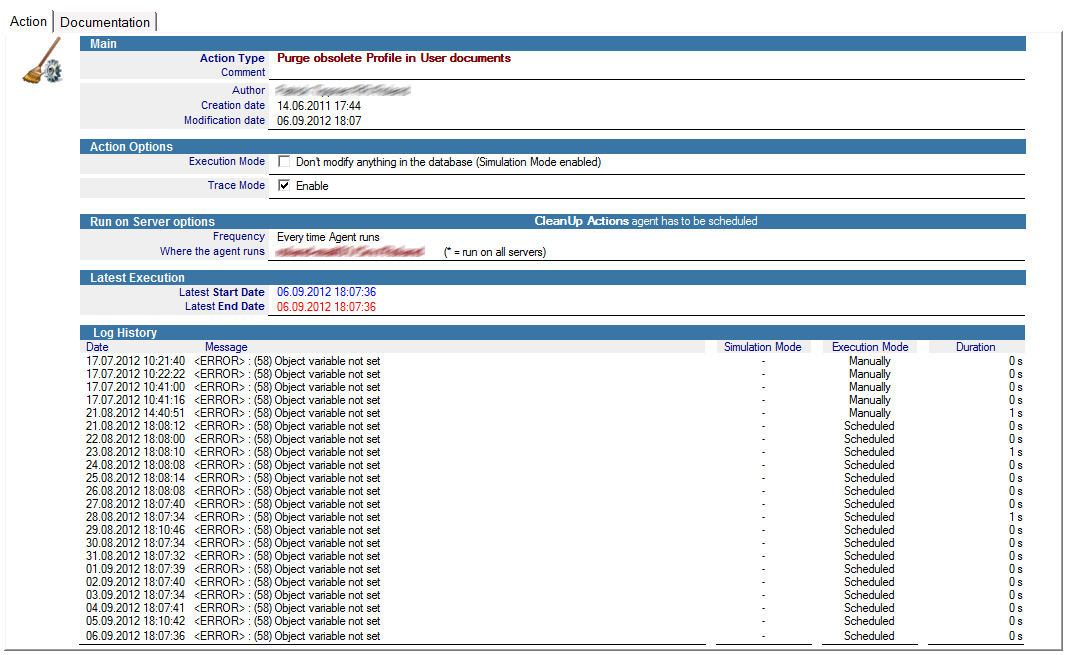Click the broom cleanup action icon

[42, 66]
